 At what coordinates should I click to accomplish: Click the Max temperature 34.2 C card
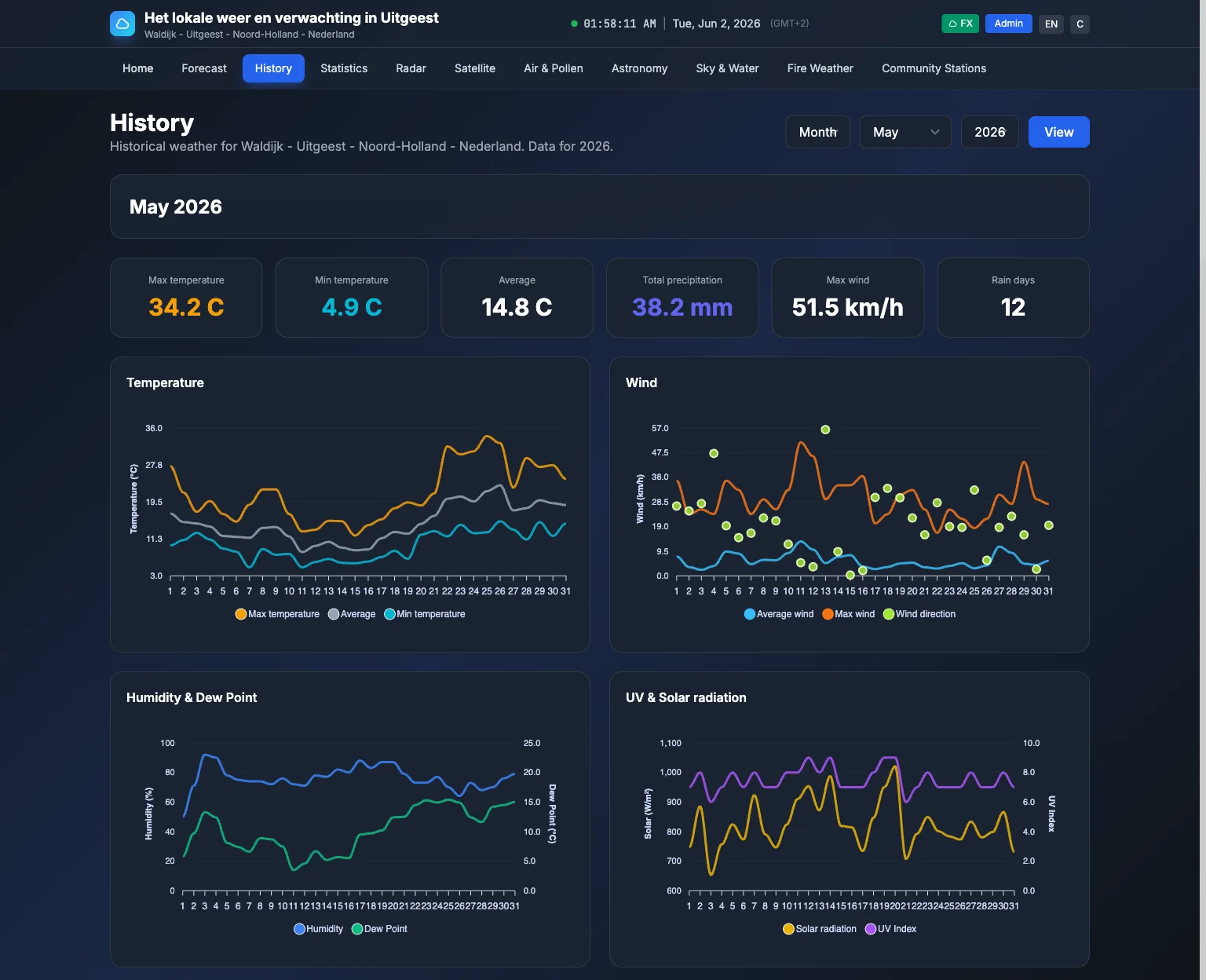point(186,298)
